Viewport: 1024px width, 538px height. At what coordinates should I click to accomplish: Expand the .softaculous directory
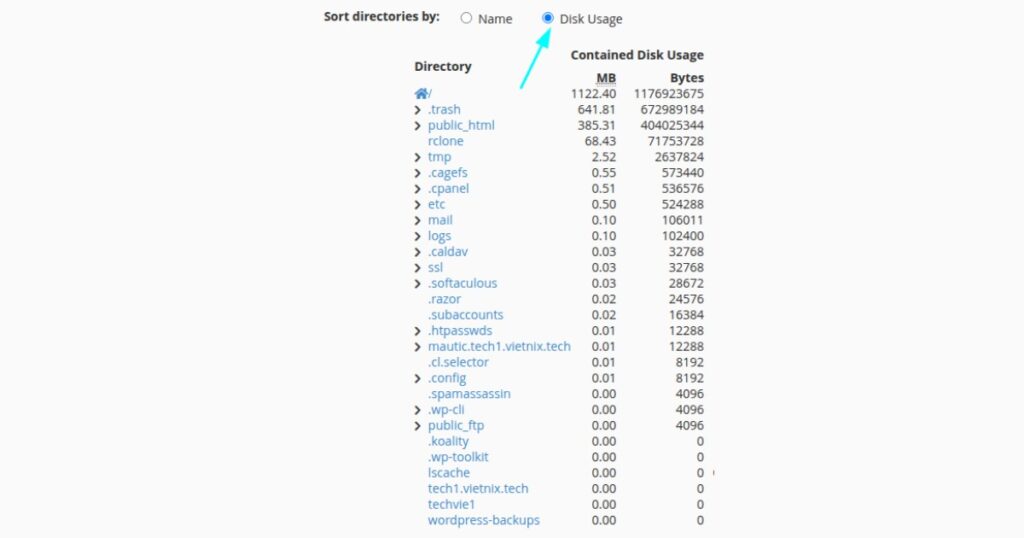[x=418, y=283]
